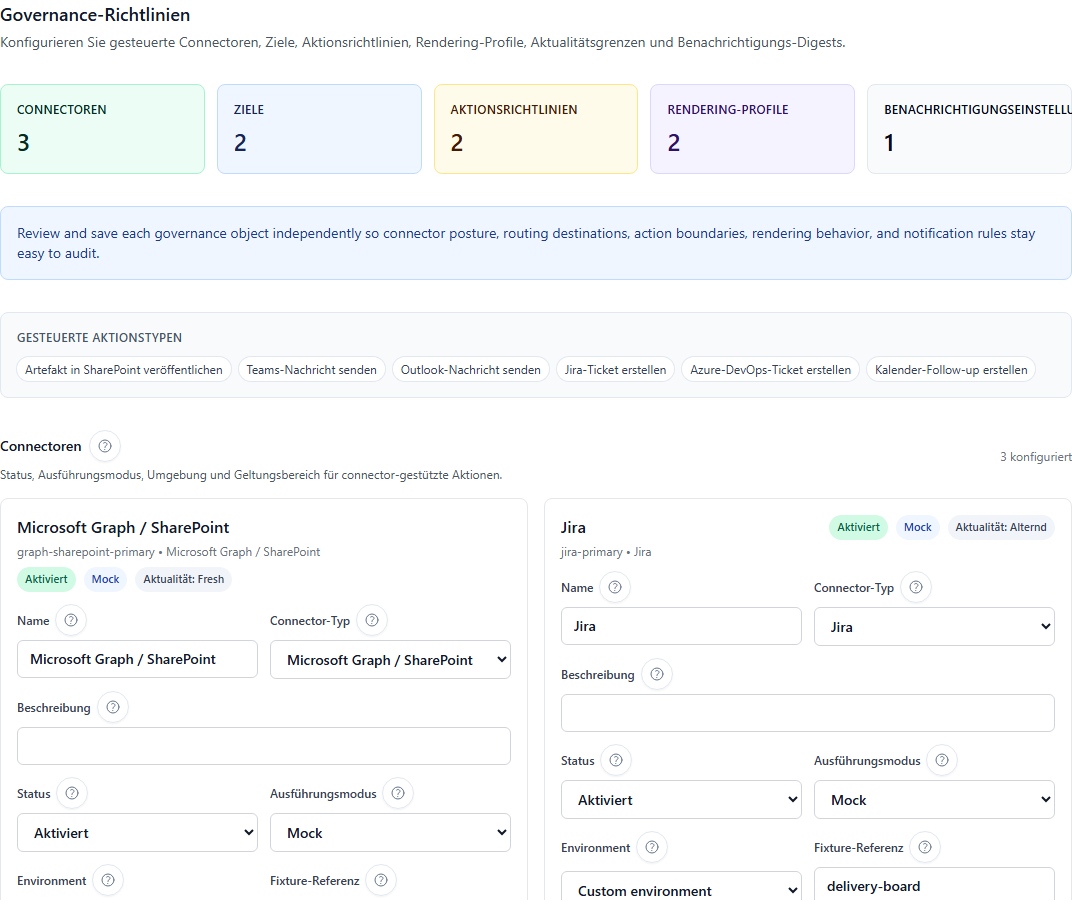Click help icon beside SharePoint Name label

coord(71,621)
